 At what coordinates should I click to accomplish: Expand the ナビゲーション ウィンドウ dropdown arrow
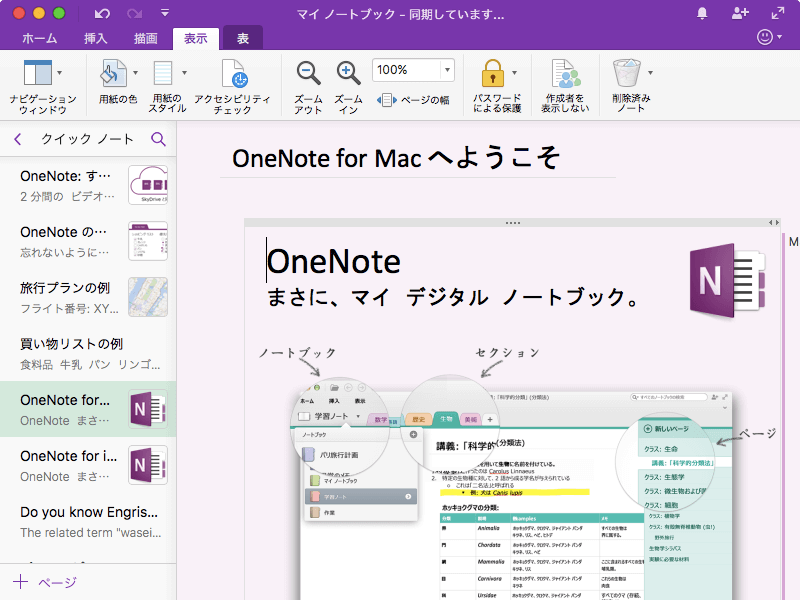pyautogui.click(x=60, y=73)
